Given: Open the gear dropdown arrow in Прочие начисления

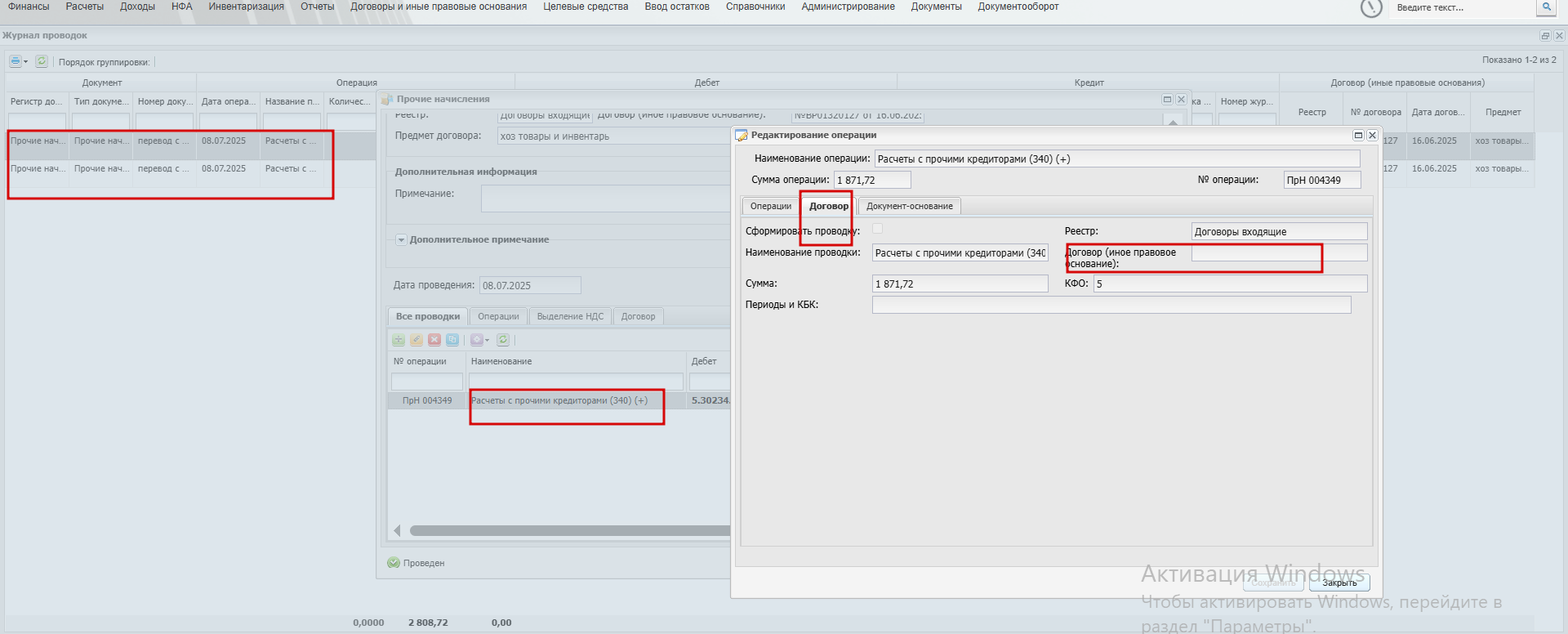Looking at the screenshot, I should 488,341.
